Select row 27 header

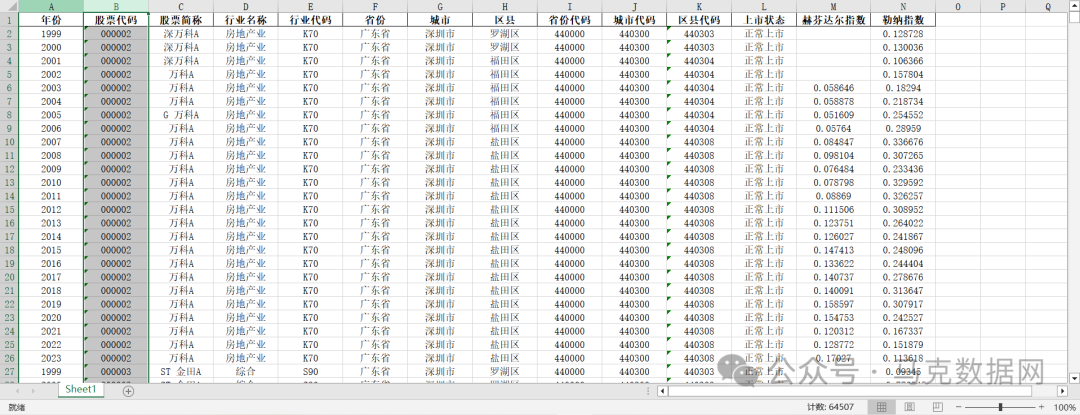[x=9, y=372]
